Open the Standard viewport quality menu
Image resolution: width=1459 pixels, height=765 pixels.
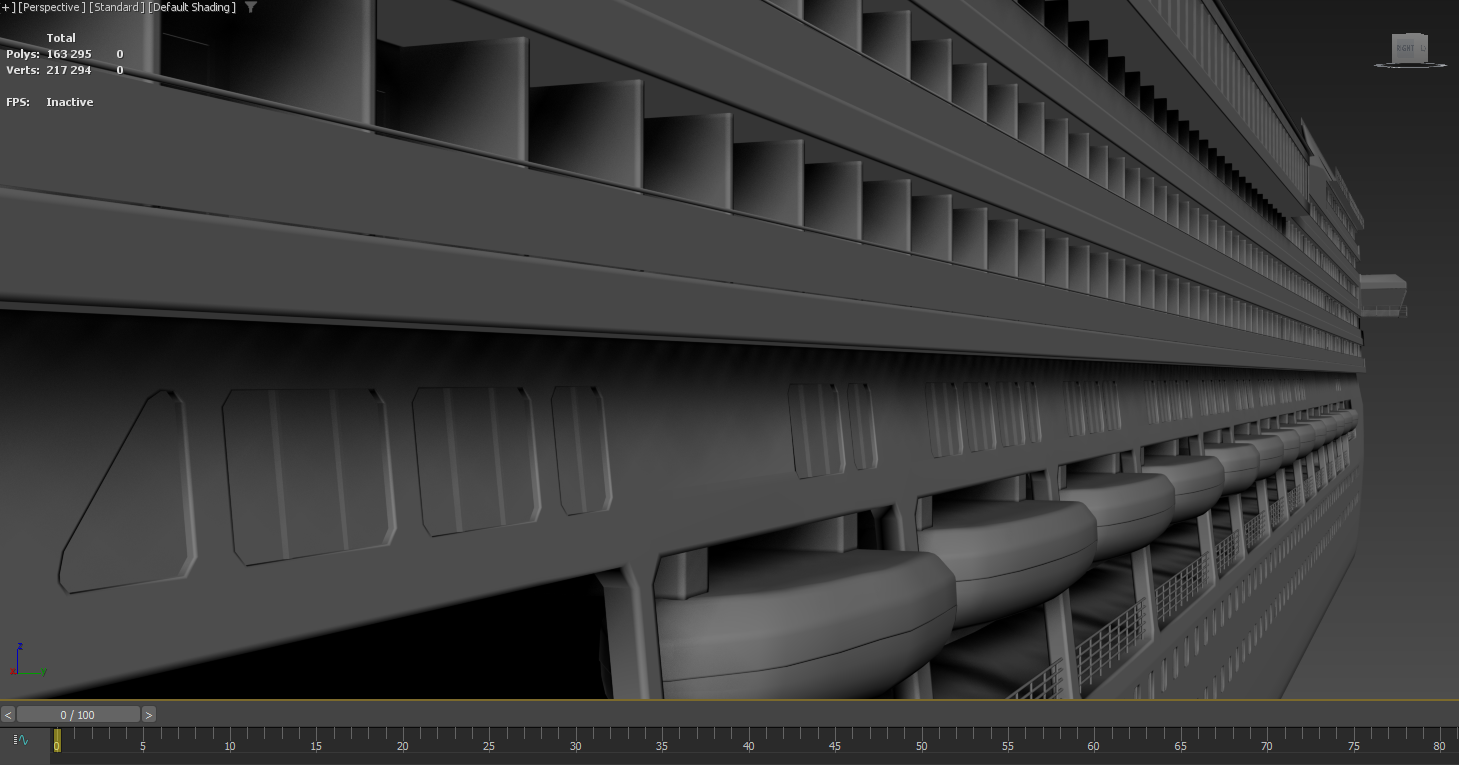tap(117, 8)
